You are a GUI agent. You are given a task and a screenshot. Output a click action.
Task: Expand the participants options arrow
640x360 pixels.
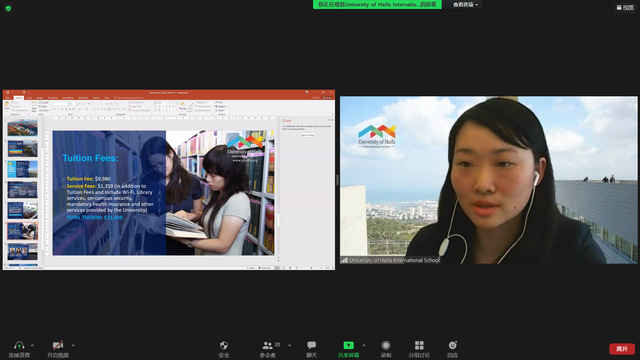(x=289, y=345)
